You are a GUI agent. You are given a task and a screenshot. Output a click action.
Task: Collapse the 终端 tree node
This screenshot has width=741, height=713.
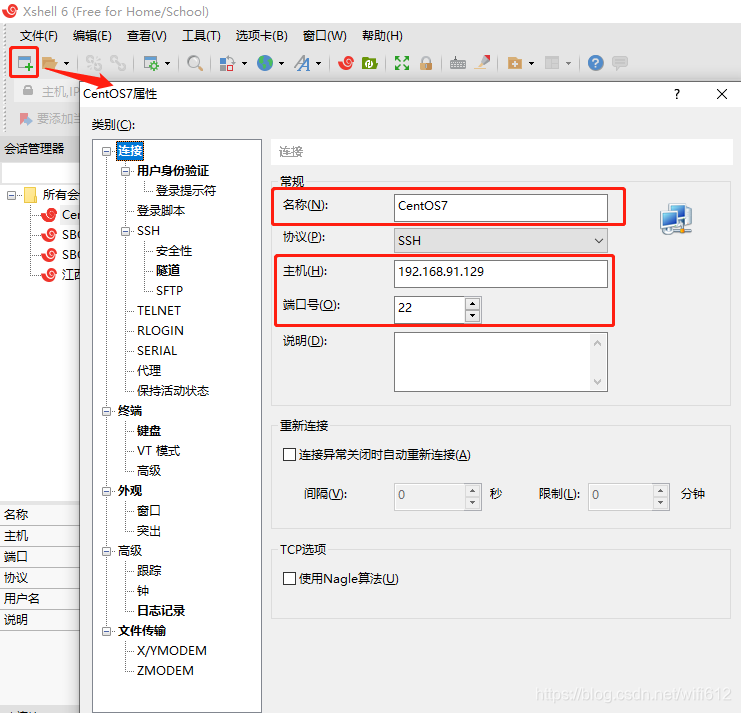point(106,411)
